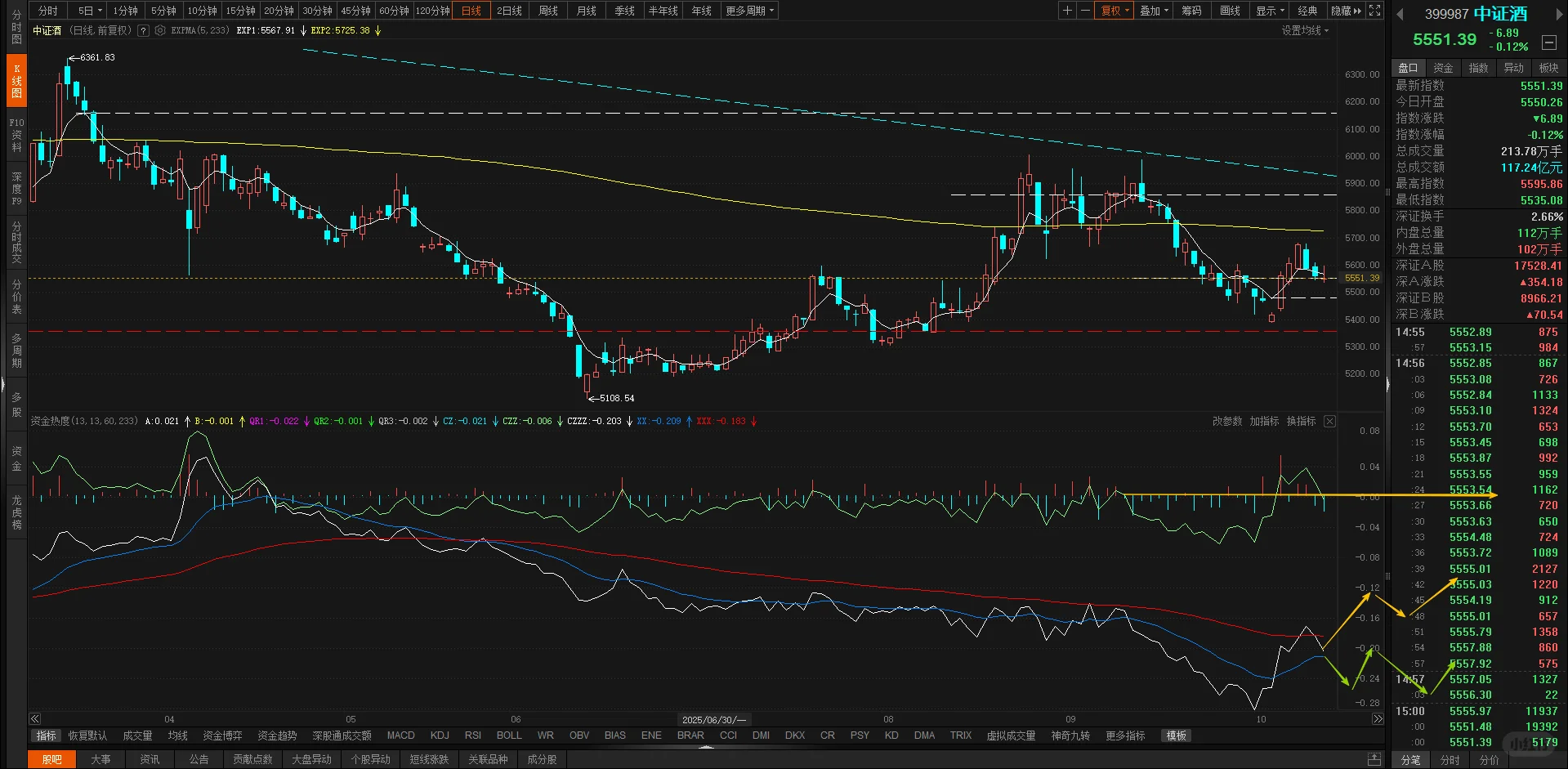Open the indicator help question mark icon
The image size is (1568, 769).
144,30
